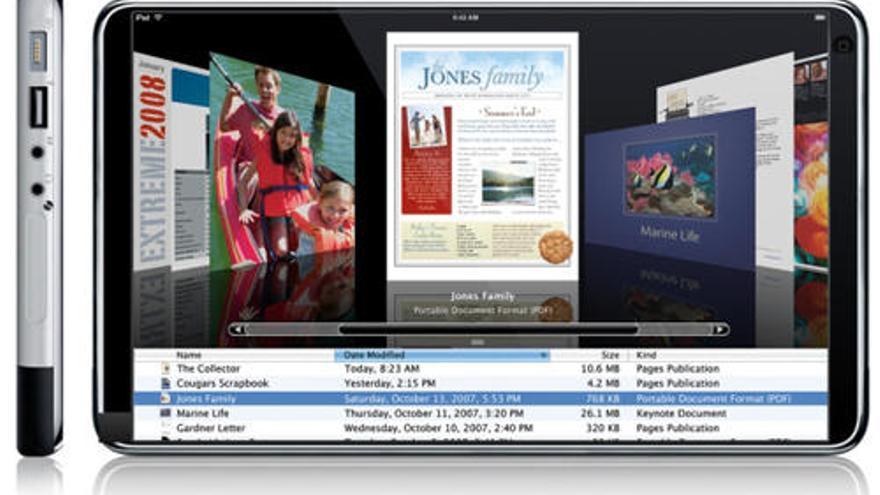Click the Cover Flow left scroll arrow

(236, 329)
